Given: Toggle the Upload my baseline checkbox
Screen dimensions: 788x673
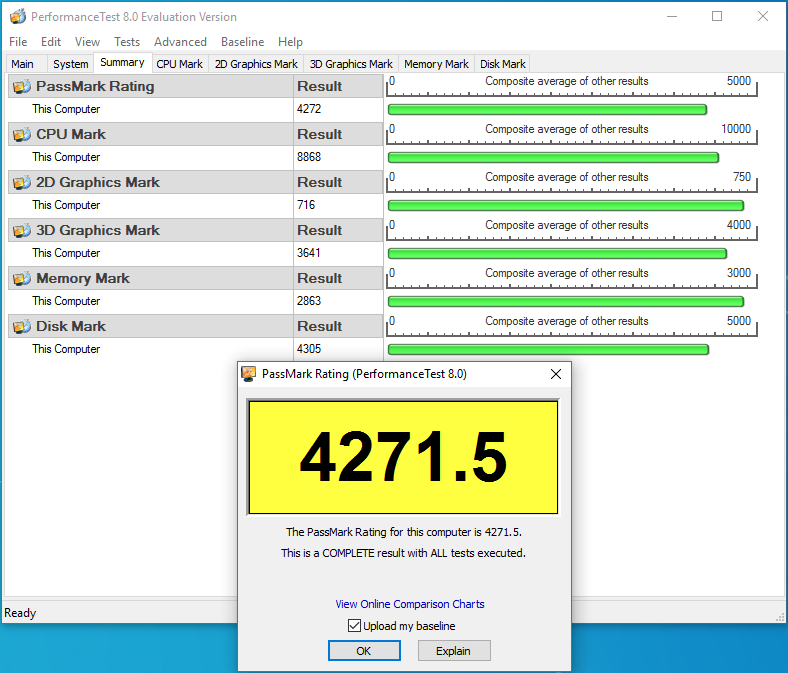Looking at the screenshot, I should pos(354,626).
